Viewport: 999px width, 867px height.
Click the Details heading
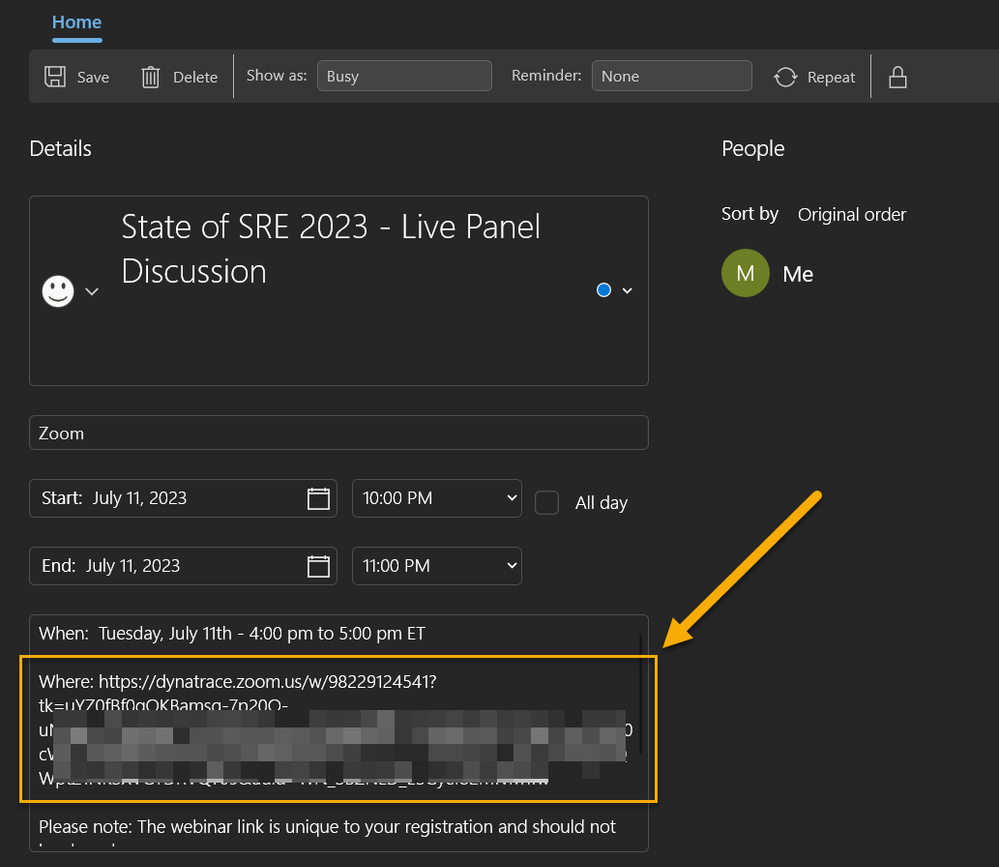61,148
